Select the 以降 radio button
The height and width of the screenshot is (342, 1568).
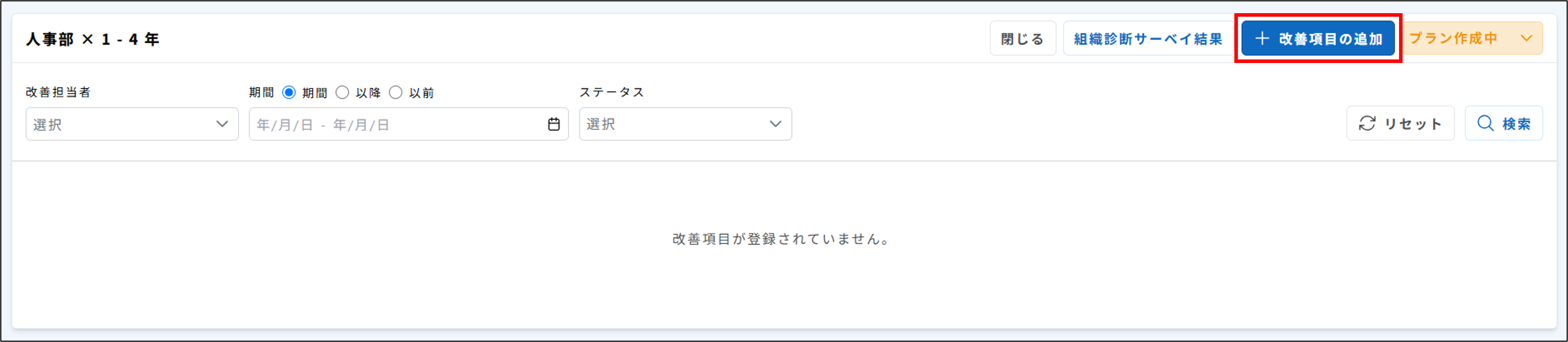[342, 92]
